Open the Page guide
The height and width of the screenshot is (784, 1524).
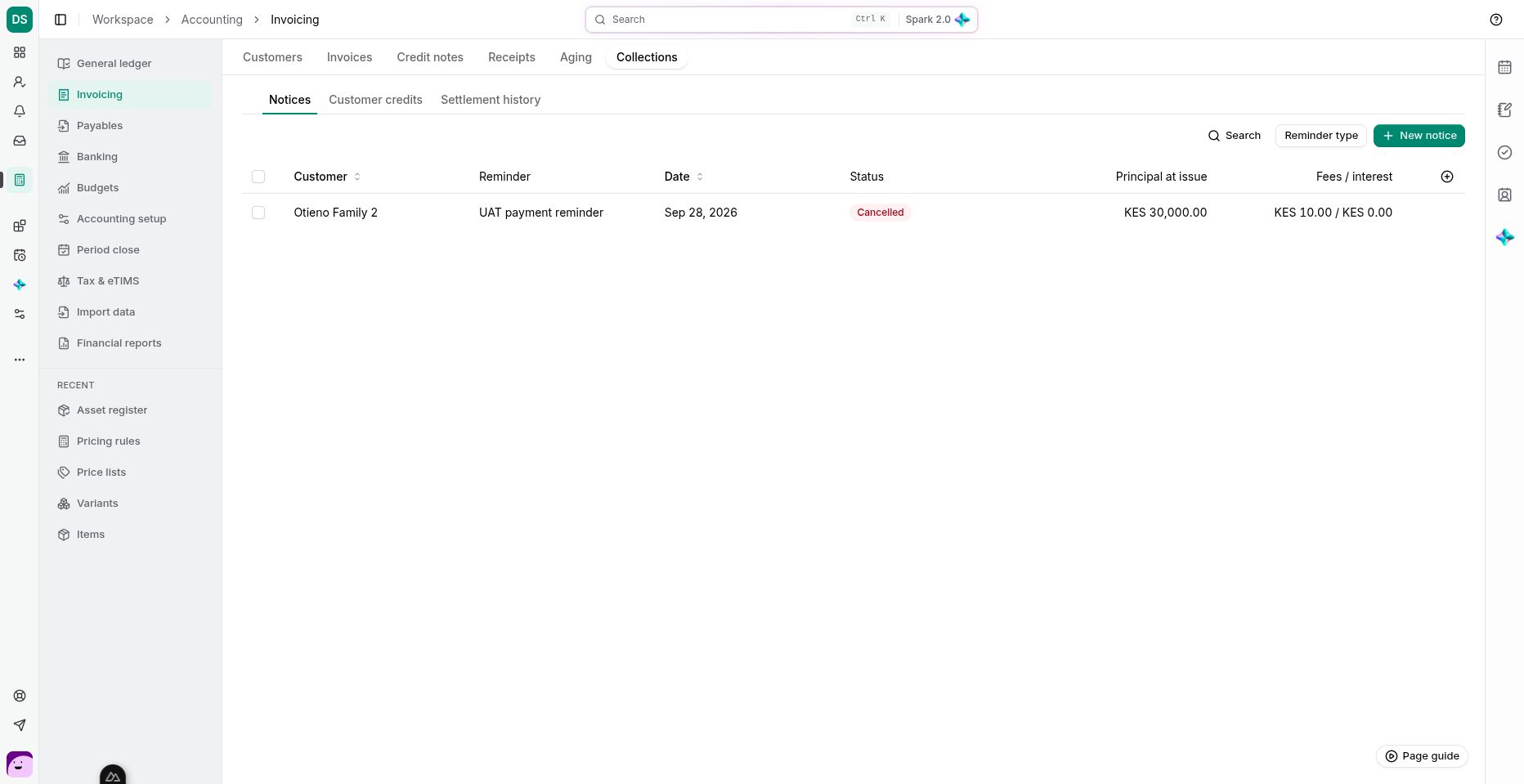1422,756
